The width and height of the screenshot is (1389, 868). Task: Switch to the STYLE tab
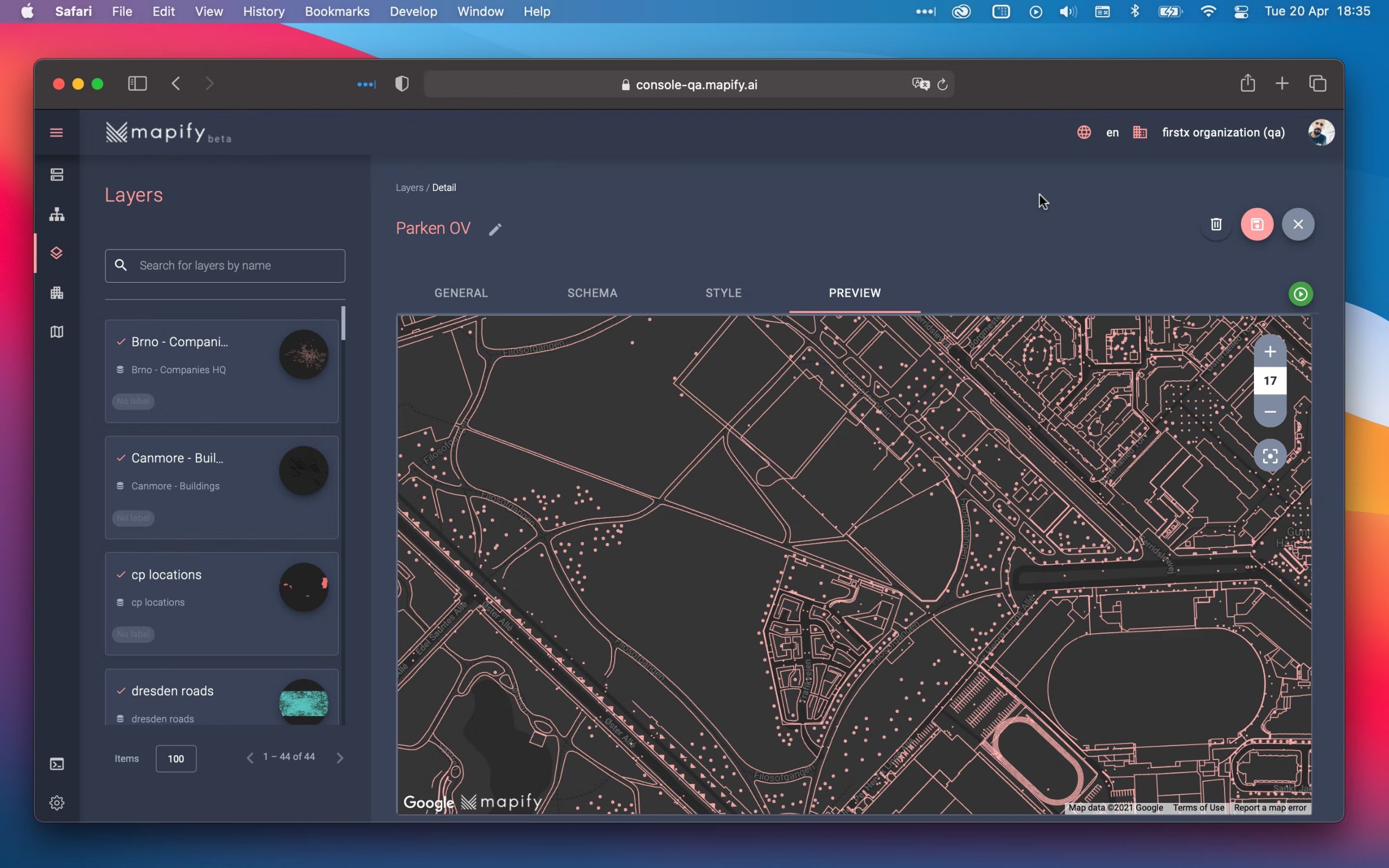(x=723, y=293)
